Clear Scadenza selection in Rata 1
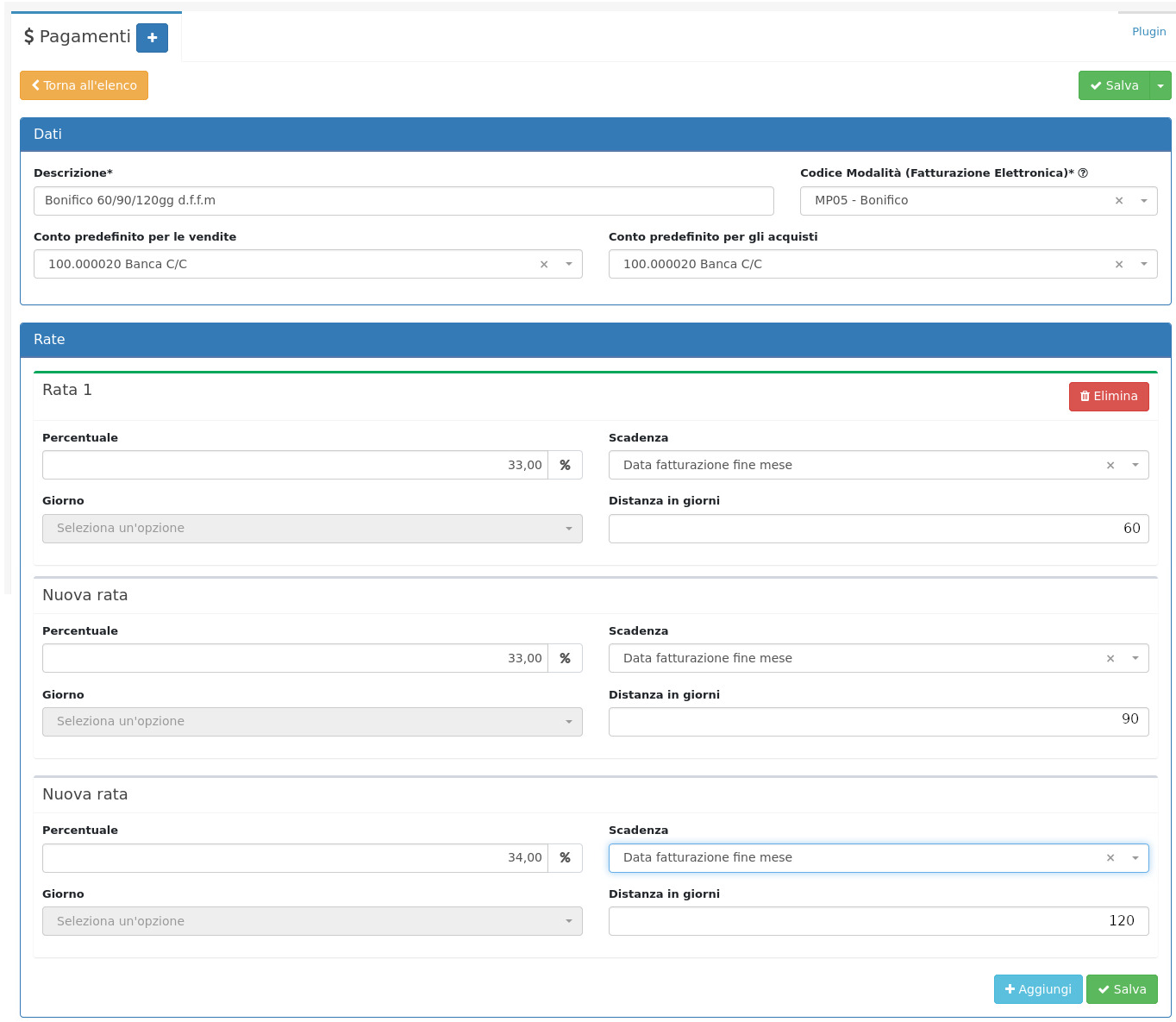1176x1022 pixels. [1110, 466]
